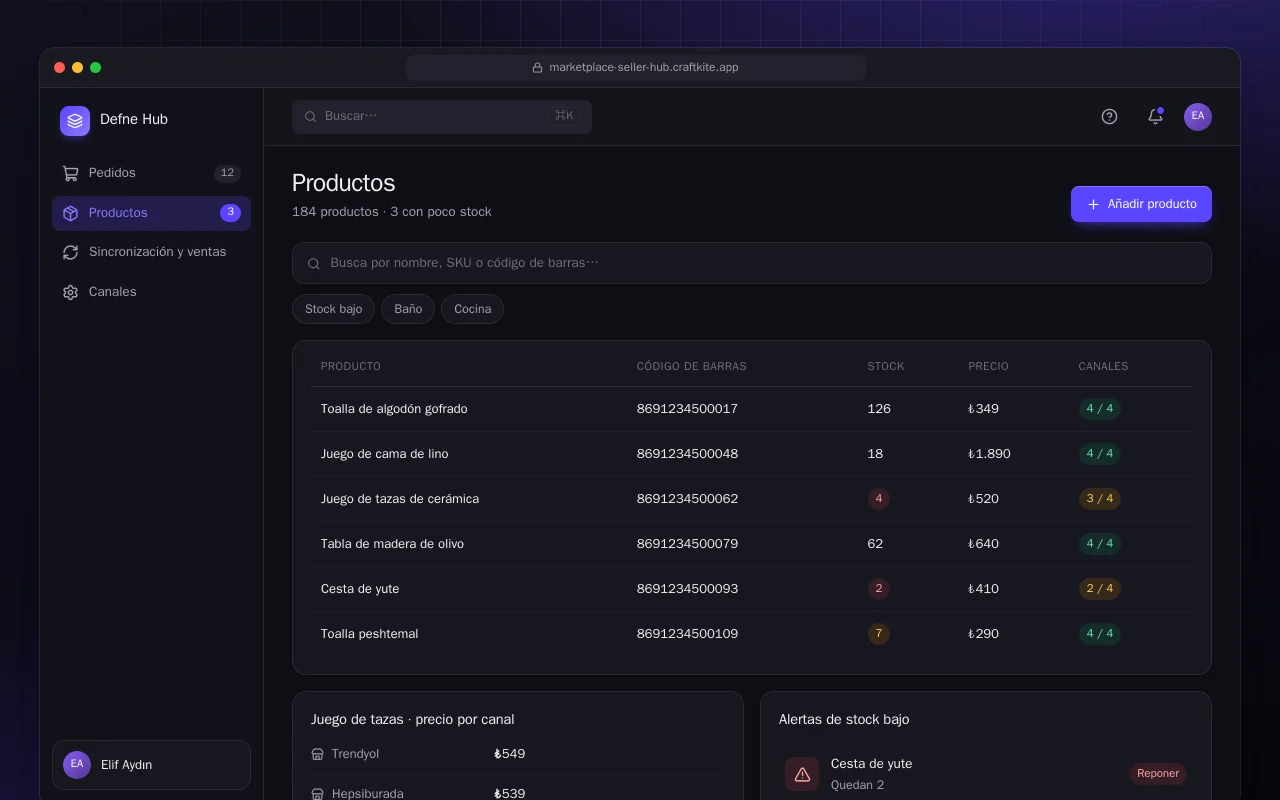Toggle the Cocina filter chip
1280x800 pixels.
(x=472, y=309)
